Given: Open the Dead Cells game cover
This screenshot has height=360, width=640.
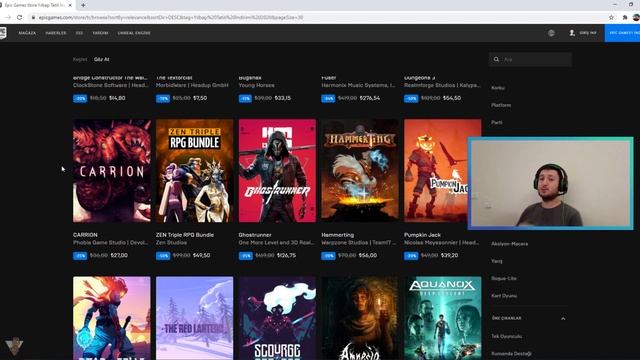Looking at the screenshot, I should point(111,318).
